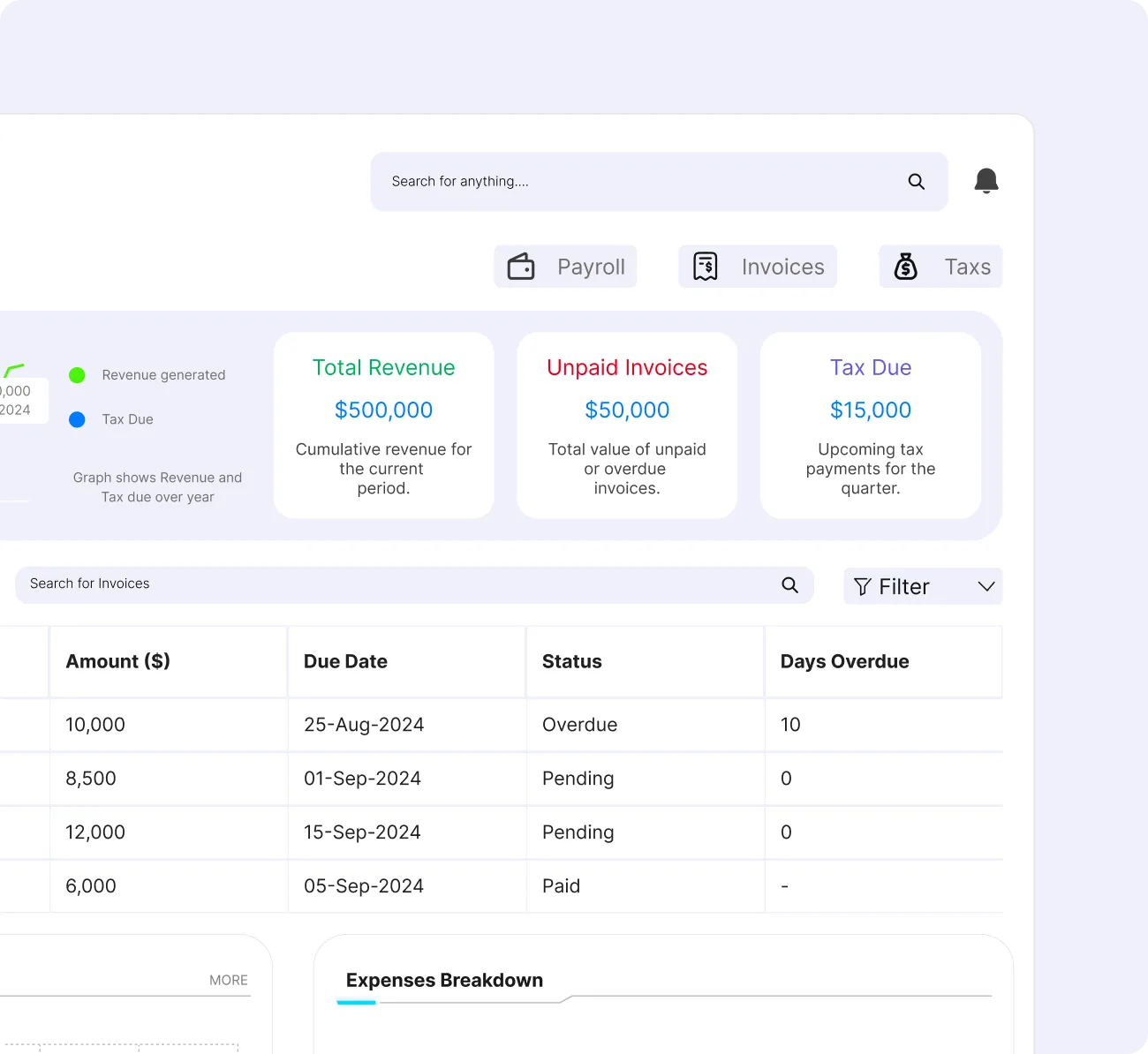
Task: Click the wallet icon on Payroll
Action: (521, 267)
